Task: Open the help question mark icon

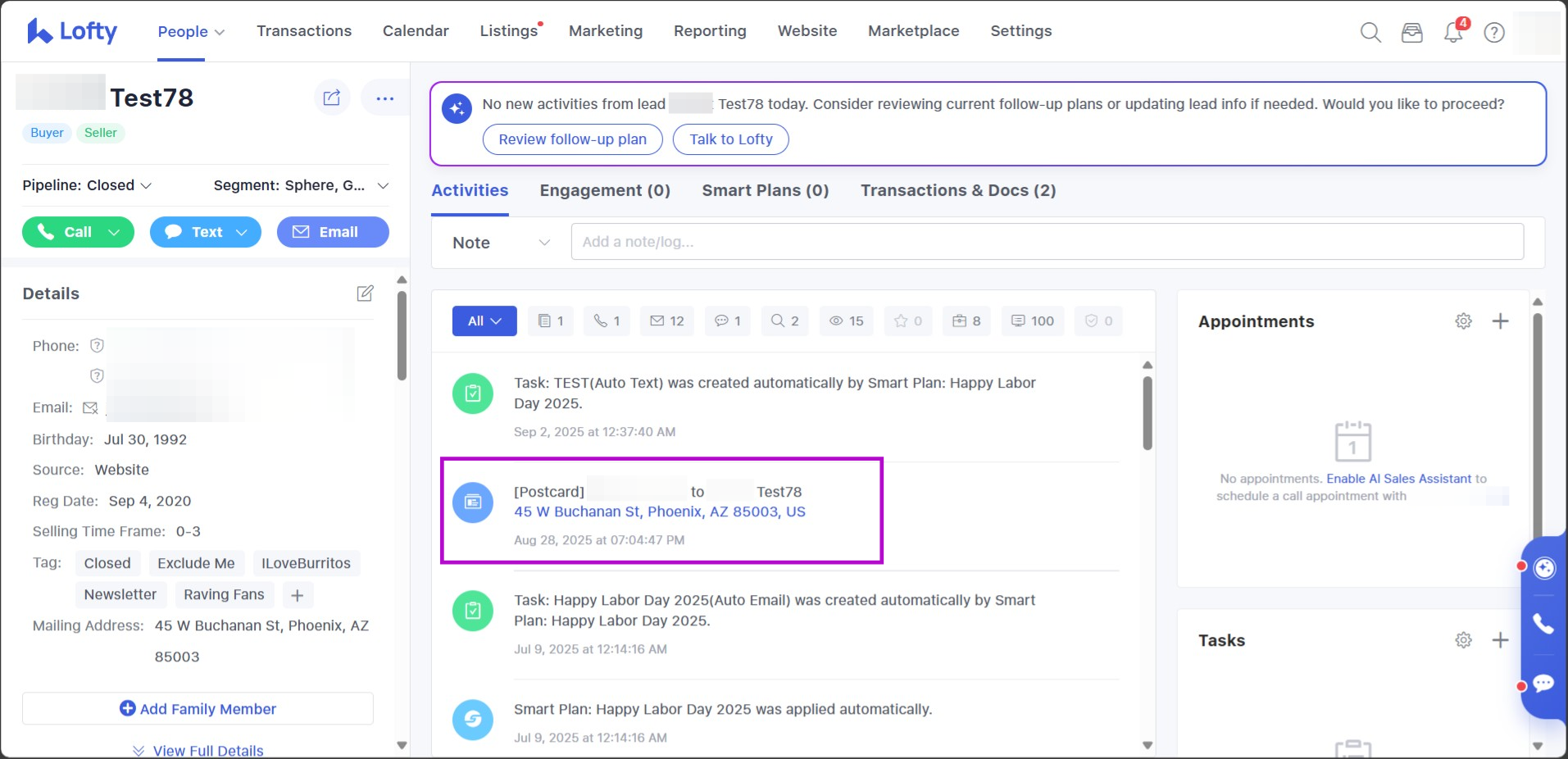Action: coord(1494,32)
